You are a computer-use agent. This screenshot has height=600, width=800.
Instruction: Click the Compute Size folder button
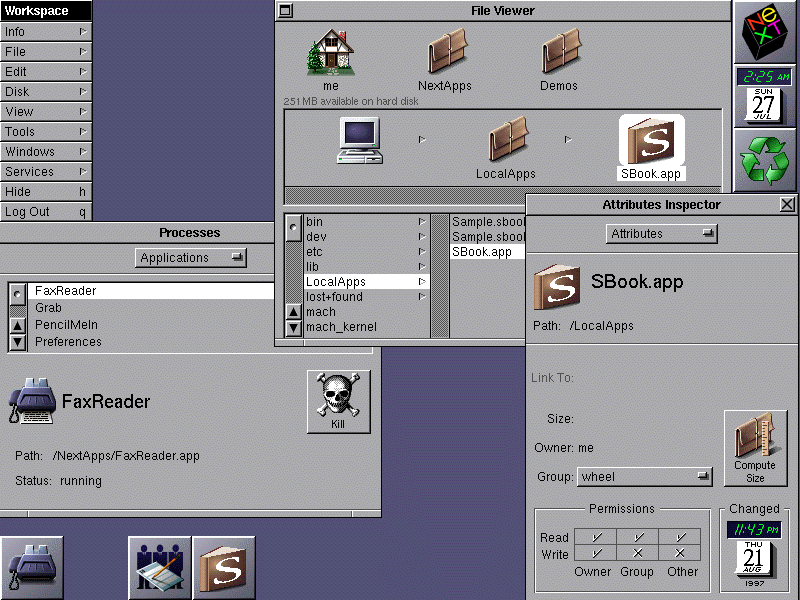tap(755, 448)
